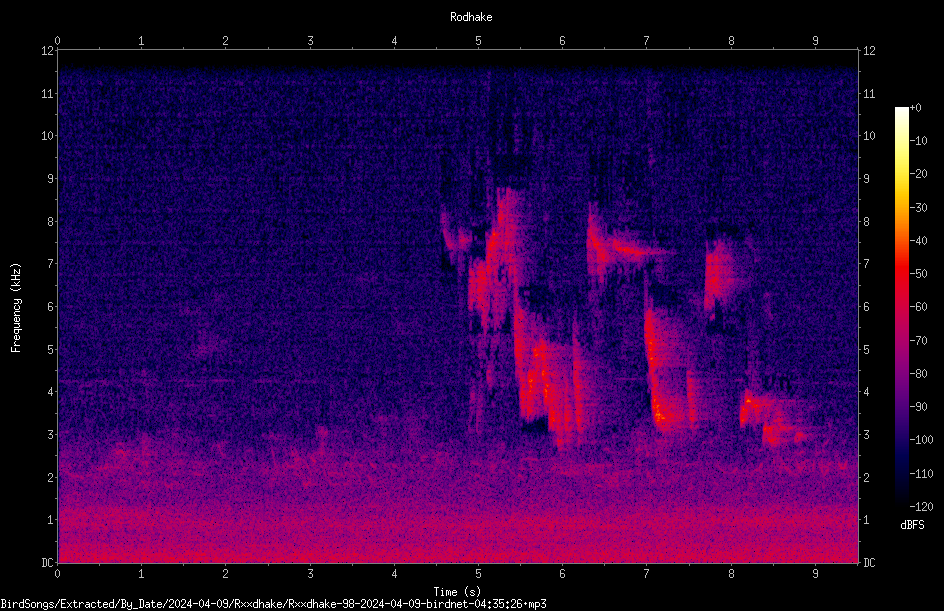Click the dBFS color scale bar
This screenshot has width=944, height=611.
901,306
